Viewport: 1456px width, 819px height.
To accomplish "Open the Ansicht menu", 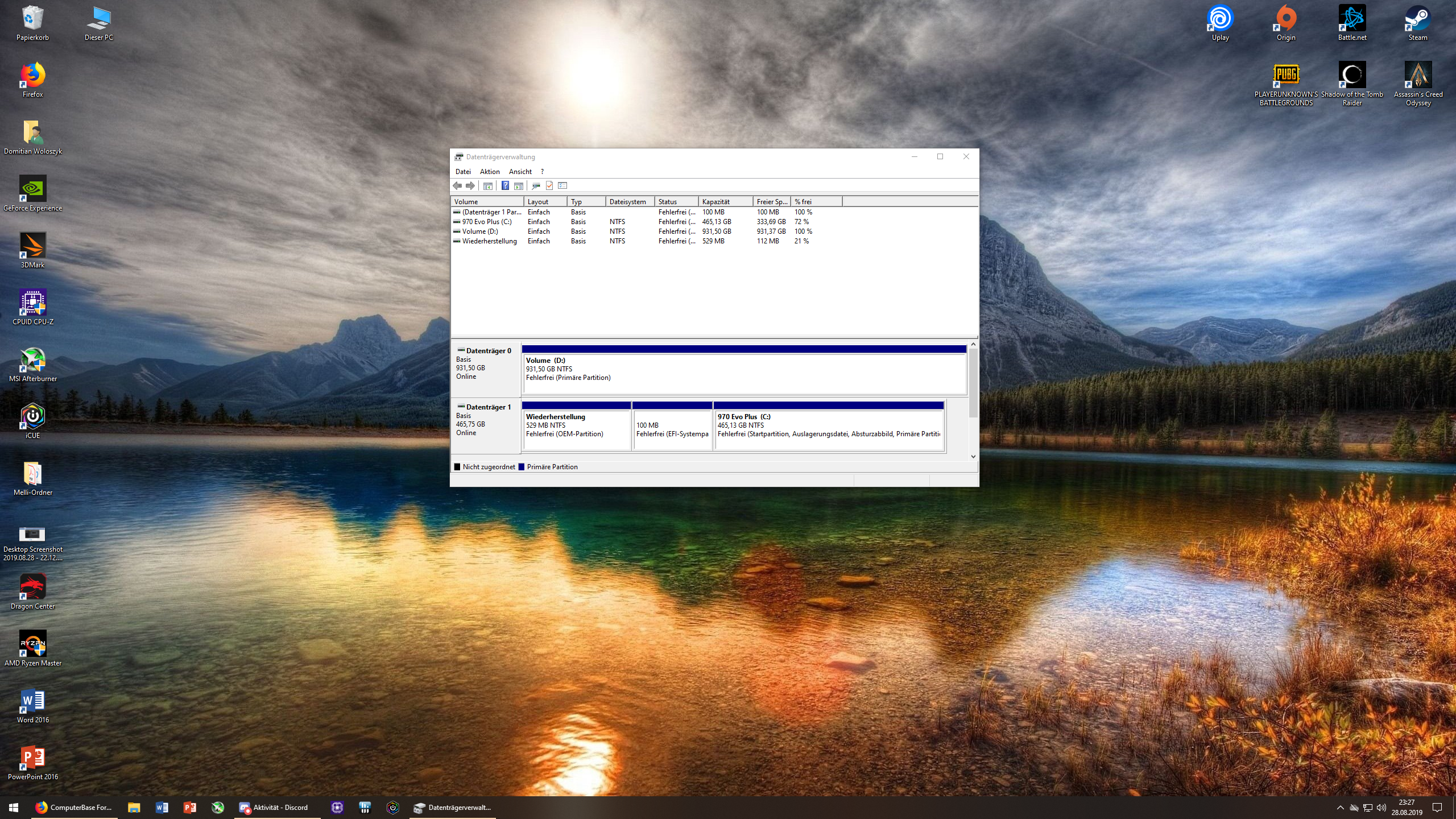I will [x=520, y=171].
